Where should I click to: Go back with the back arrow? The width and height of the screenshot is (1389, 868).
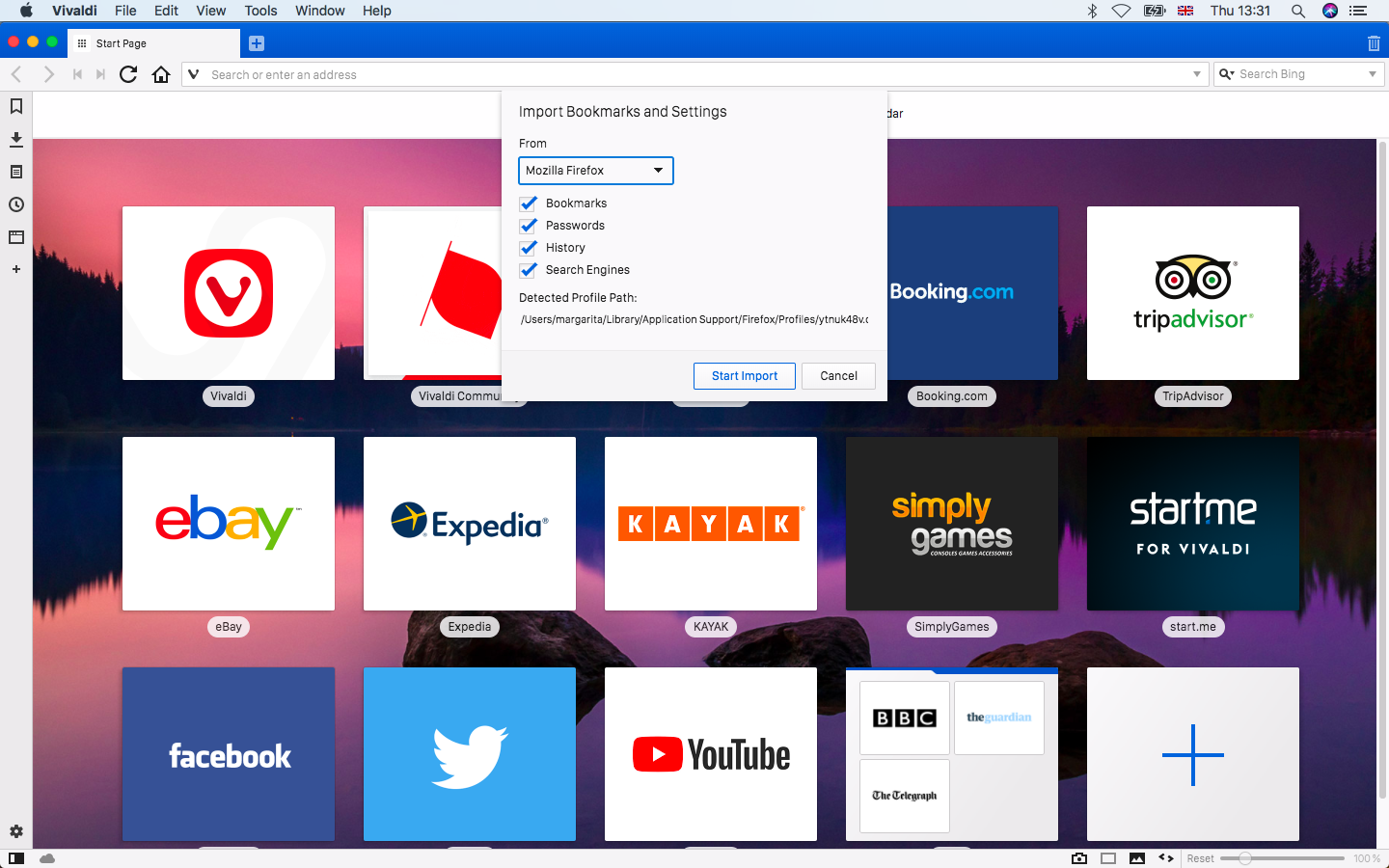pyautogui.click(x=16, y=74)
